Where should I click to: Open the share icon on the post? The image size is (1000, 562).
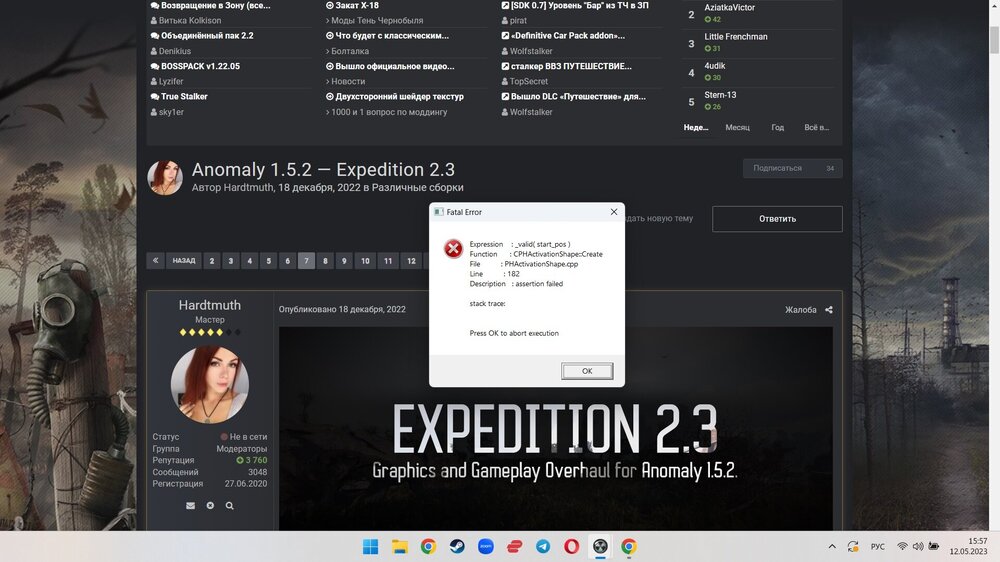coord(828,310)
